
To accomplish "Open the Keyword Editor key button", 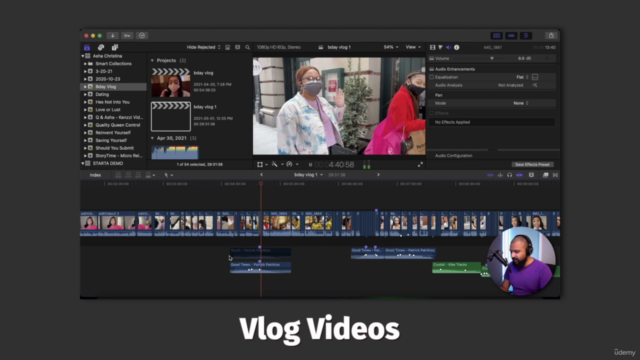I will (127, 36).
